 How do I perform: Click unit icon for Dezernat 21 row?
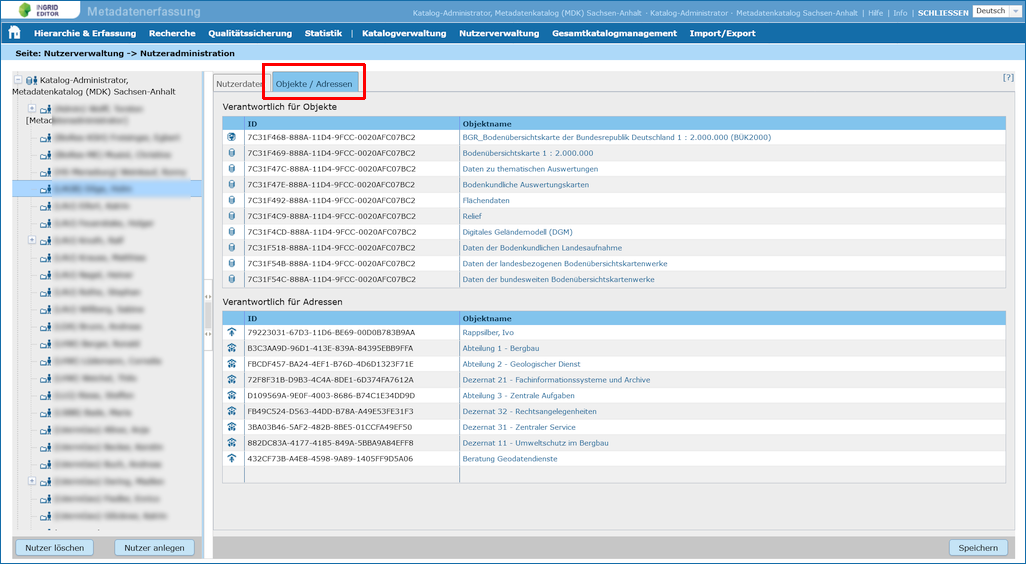(232, 379)
